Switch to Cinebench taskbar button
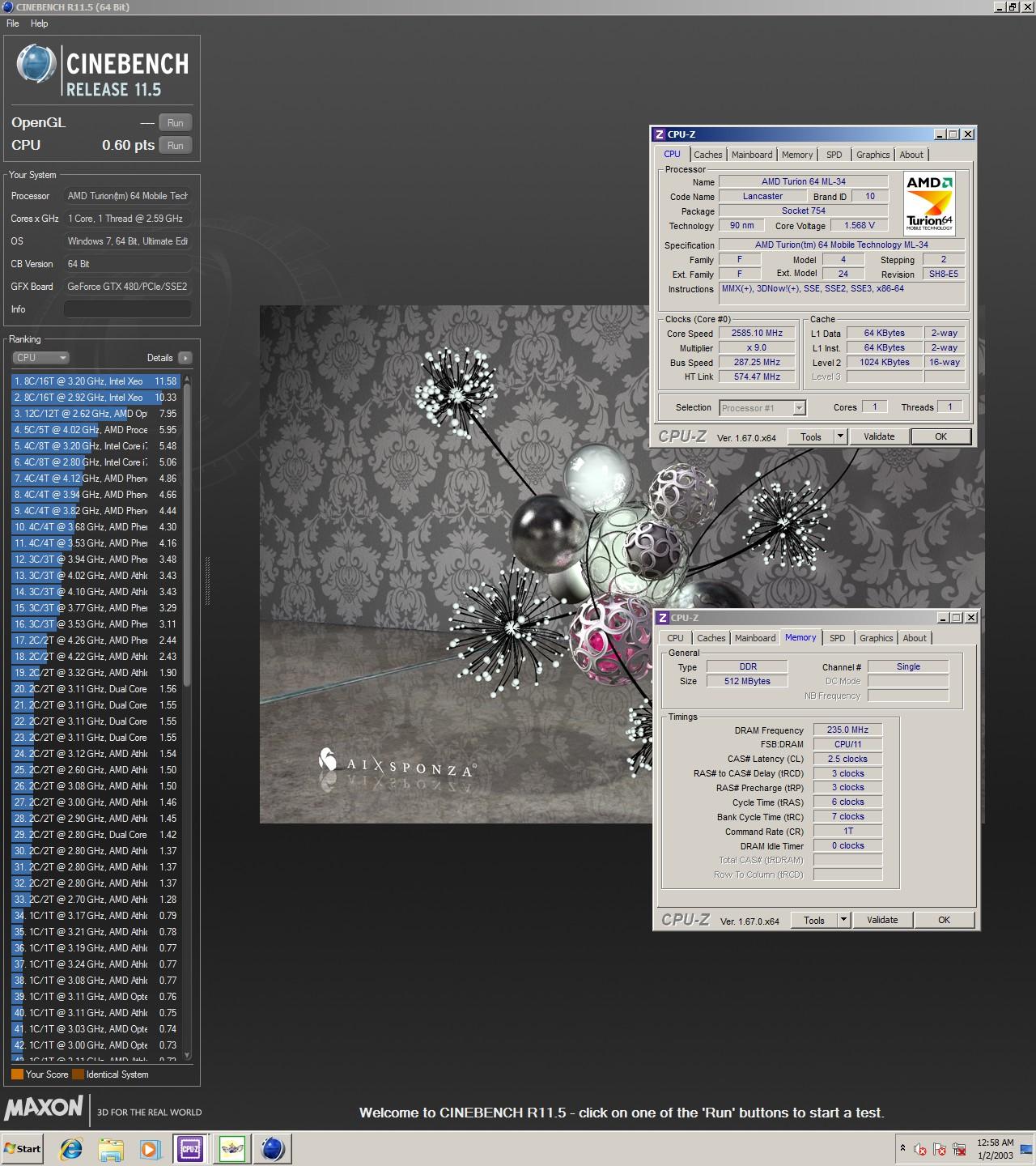This screenshot has height=1166, width=1036. click(x=273, y=1148)
